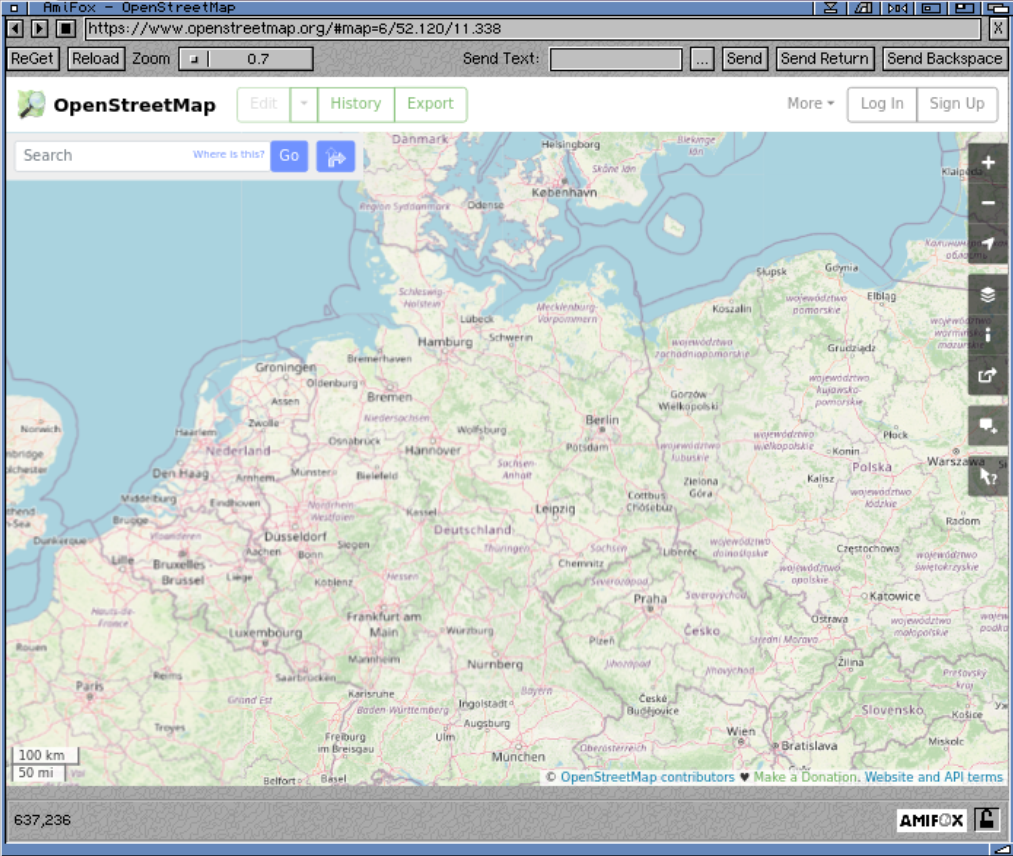The width and height of the screenshot is (1013, 856).
Task: Click the Frankfurt am Main map label
Action: pyautogui.click(x=384, y=624)
